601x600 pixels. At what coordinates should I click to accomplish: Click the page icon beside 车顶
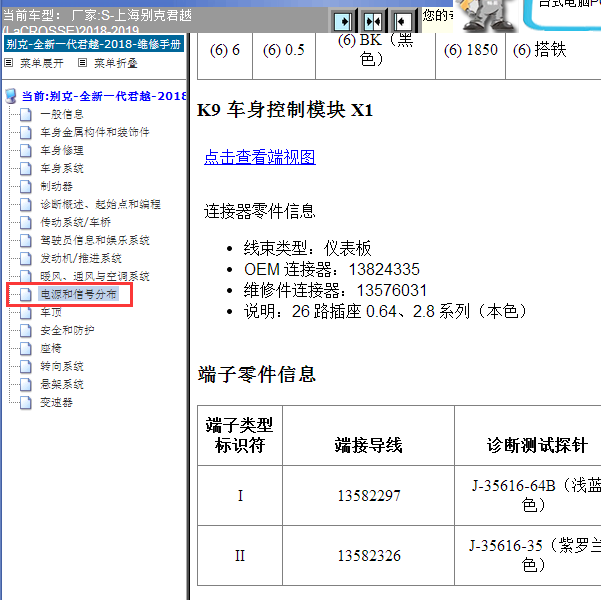coord(26,312)
